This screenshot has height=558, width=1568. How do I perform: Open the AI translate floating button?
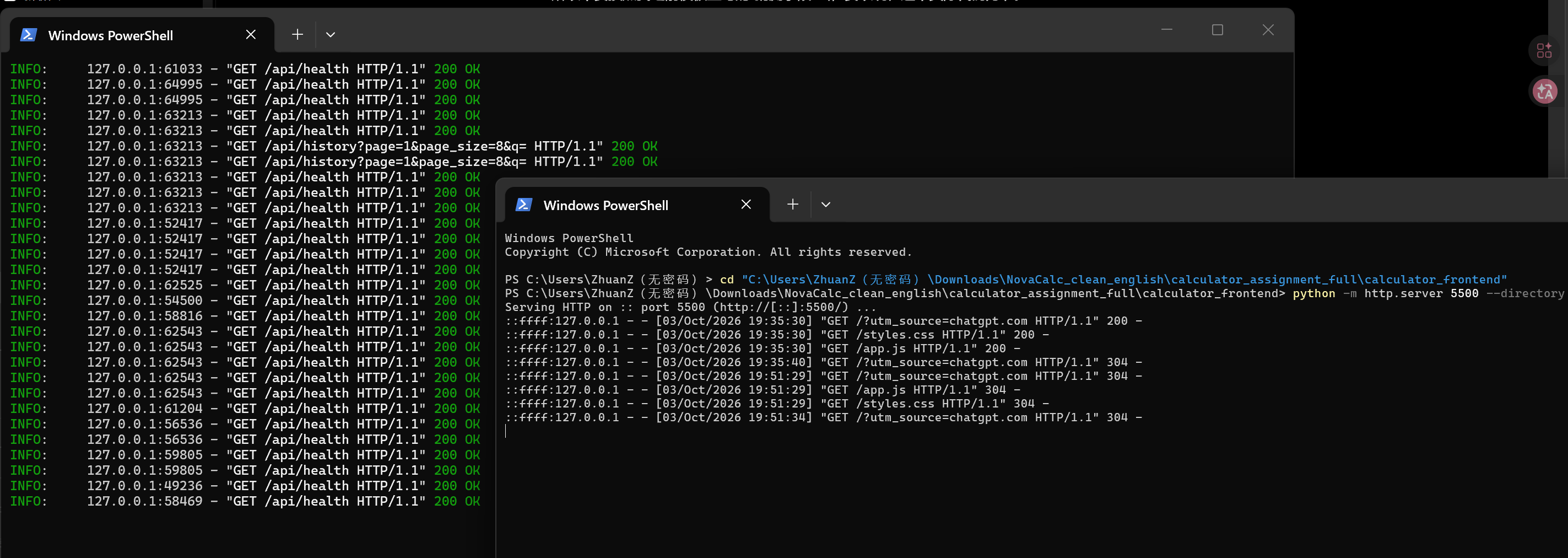pos(1544,92)
